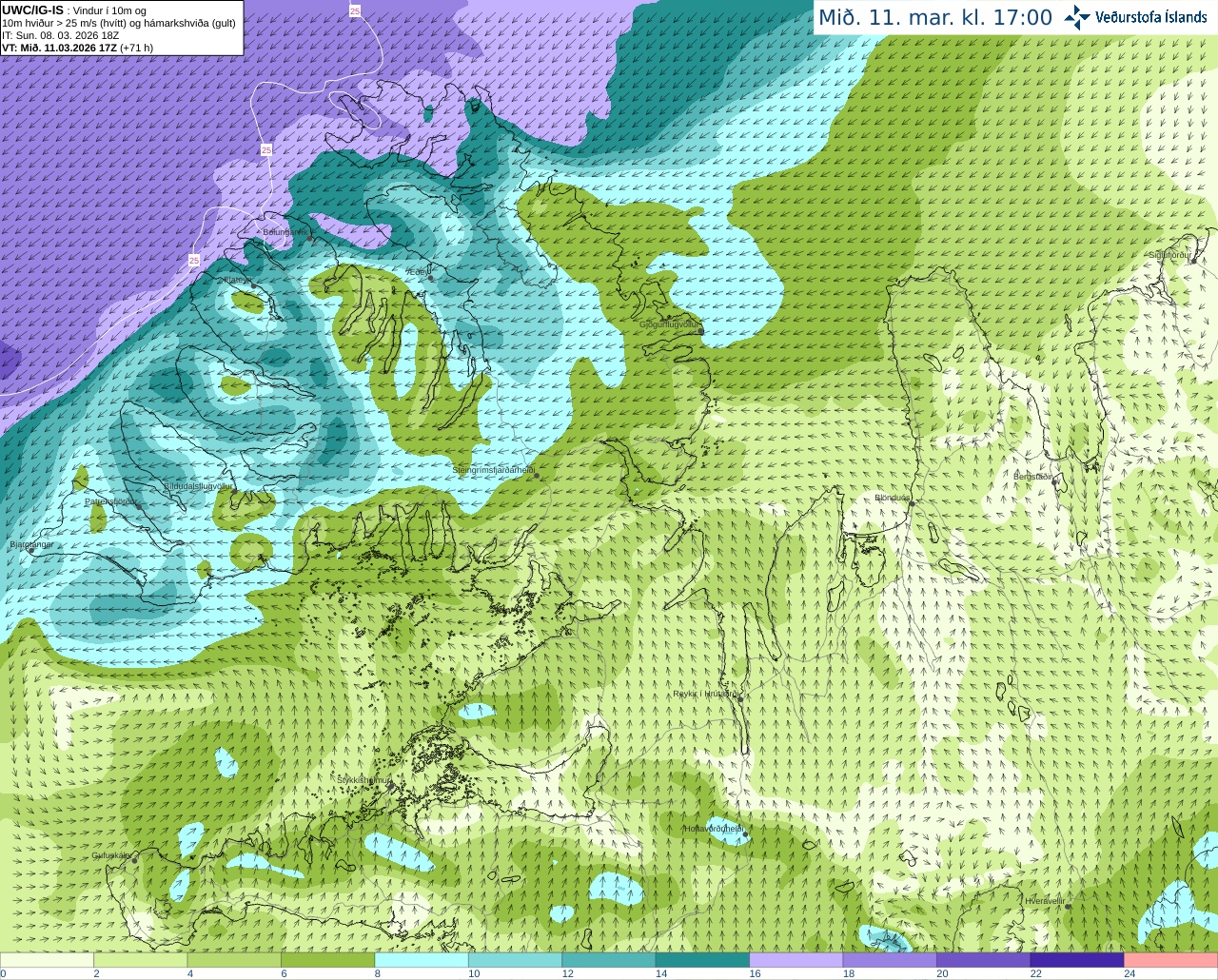Click the Flateyri station label

pyautogui.click(x=236, y=280)
